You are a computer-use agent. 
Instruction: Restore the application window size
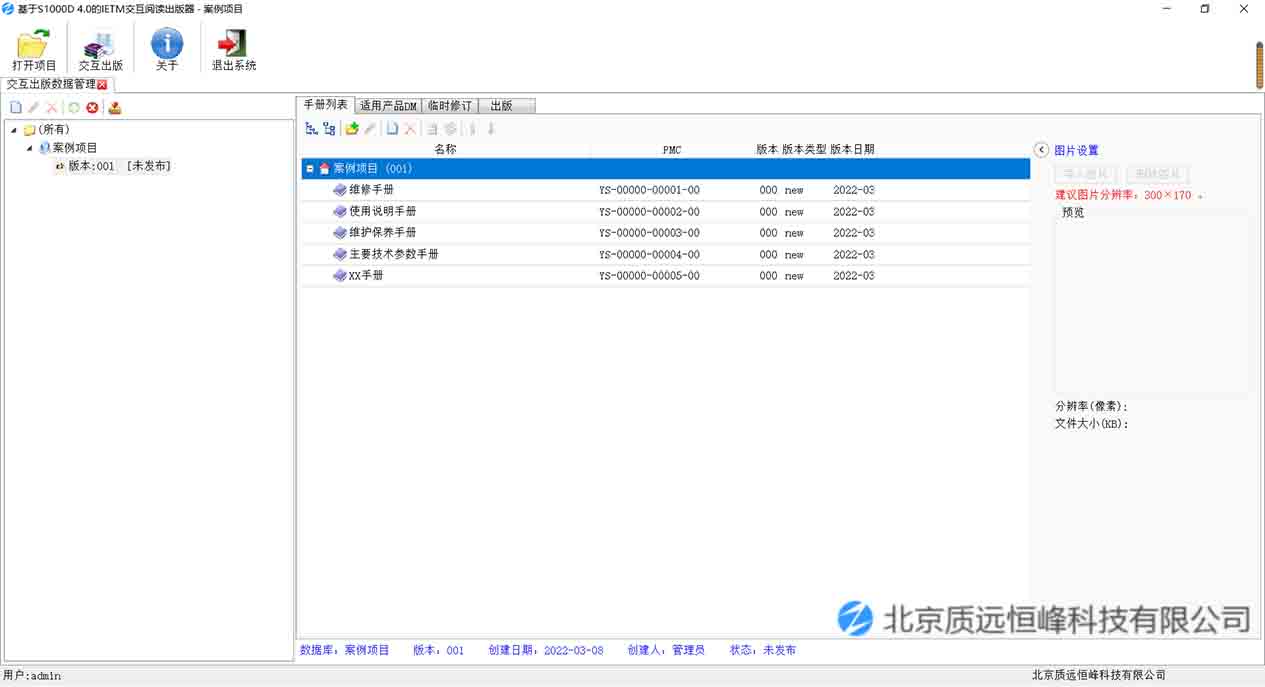coord(1205,9)
